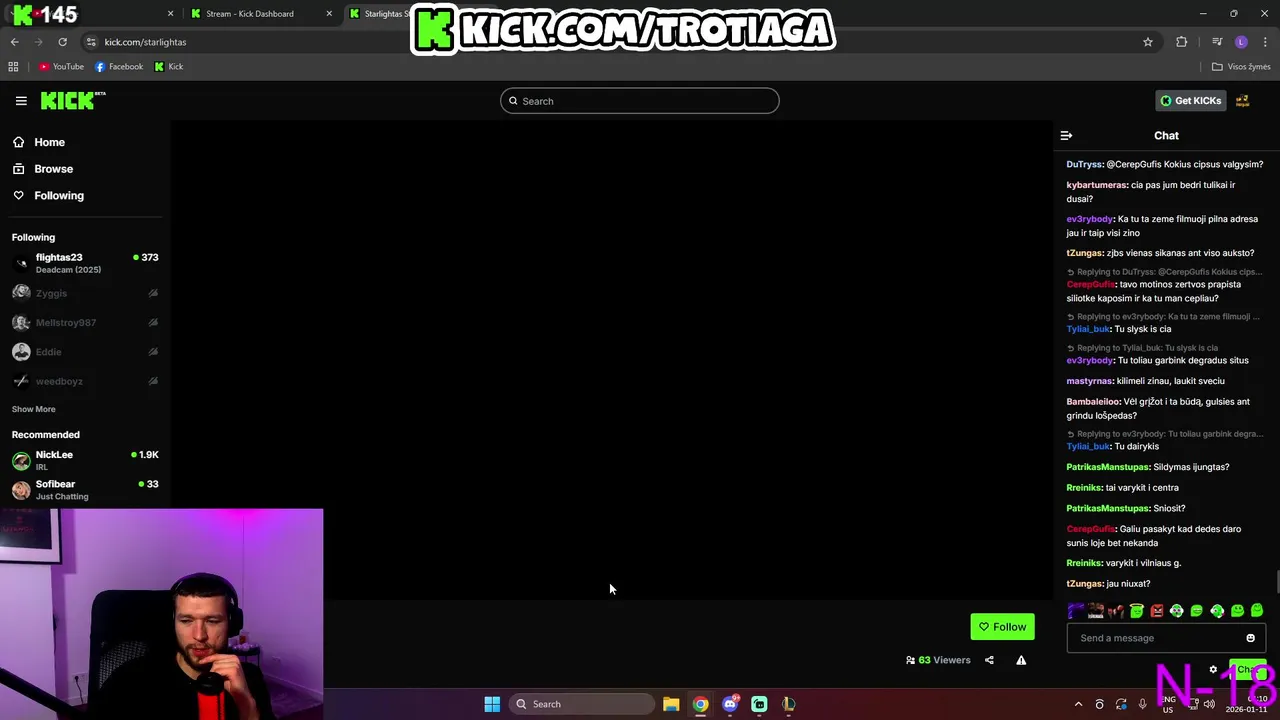
Task: Click mastyrnas username in chat
Action: (1089, 381)
